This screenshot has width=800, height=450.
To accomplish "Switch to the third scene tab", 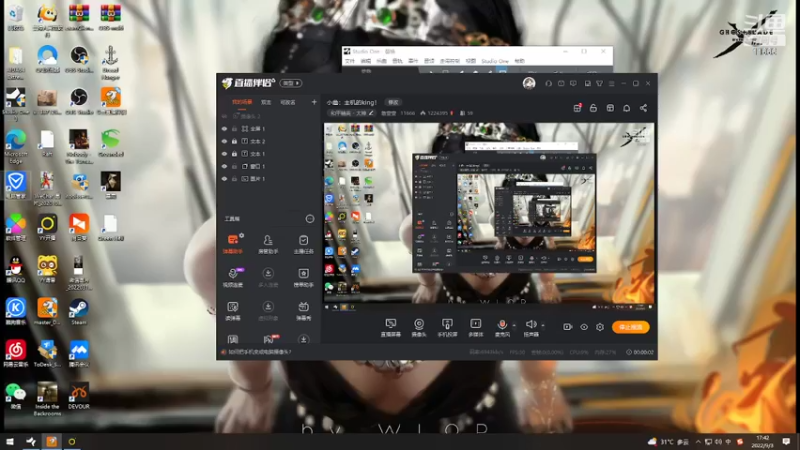I will (x=288, y=102).
